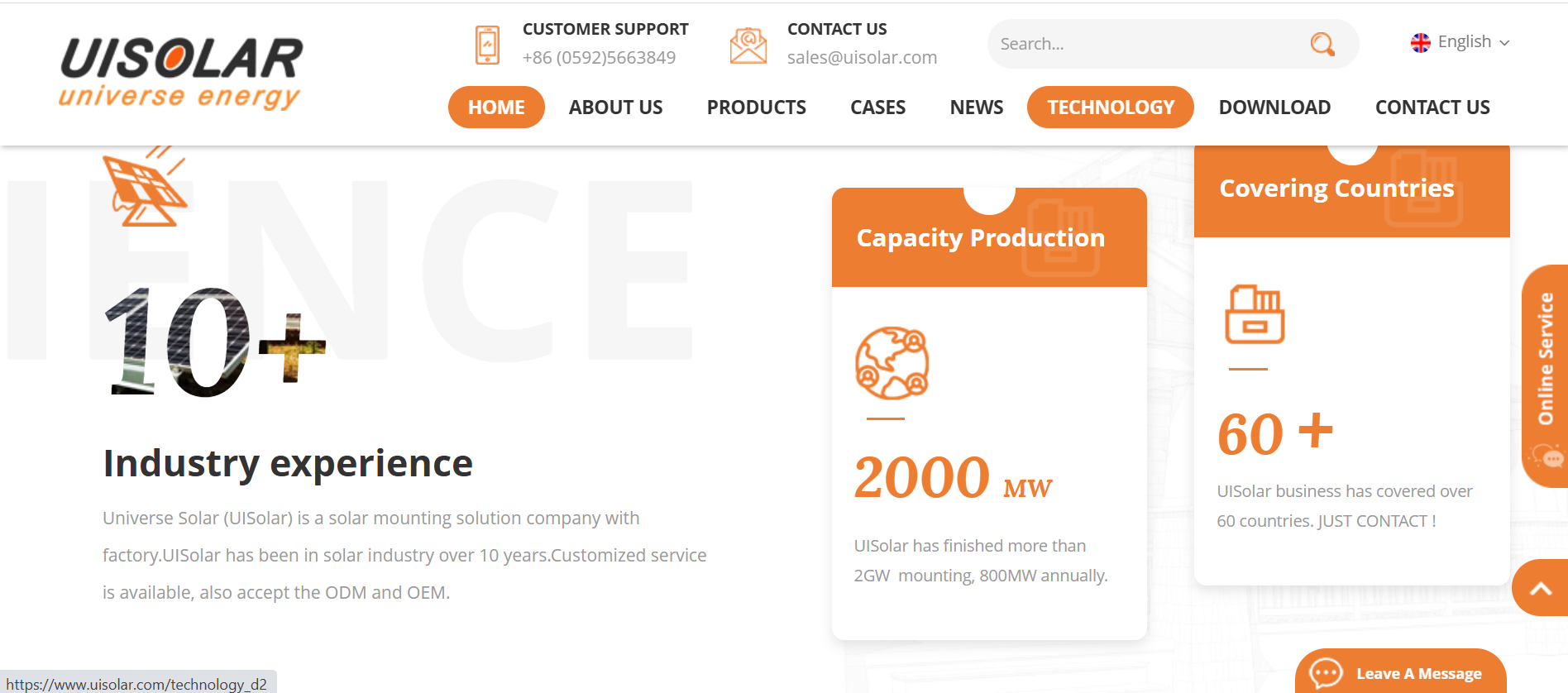
Task: Open the HOME menu item
Action: (496, 108)
